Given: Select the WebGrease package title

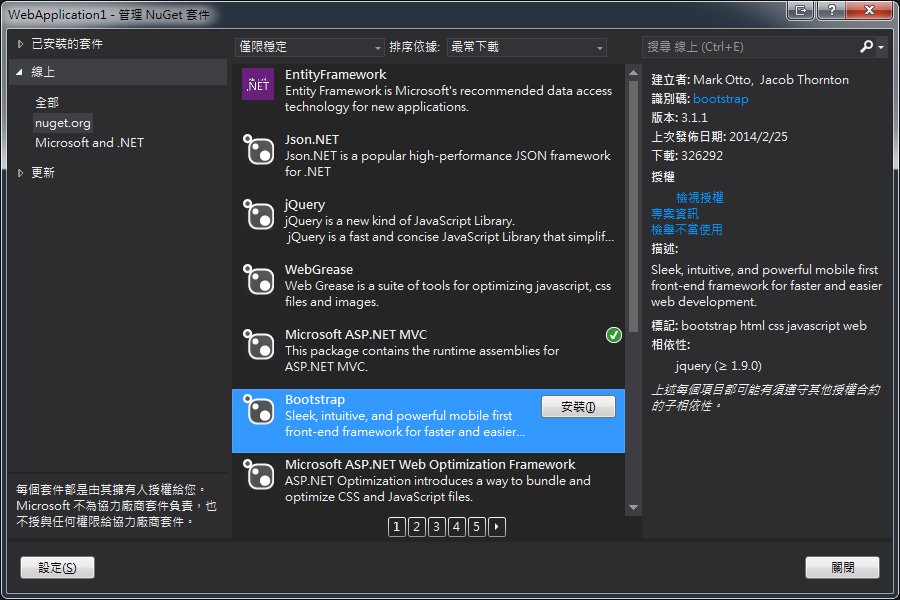Looking at the screenshot, I should (x=319, y=269).
